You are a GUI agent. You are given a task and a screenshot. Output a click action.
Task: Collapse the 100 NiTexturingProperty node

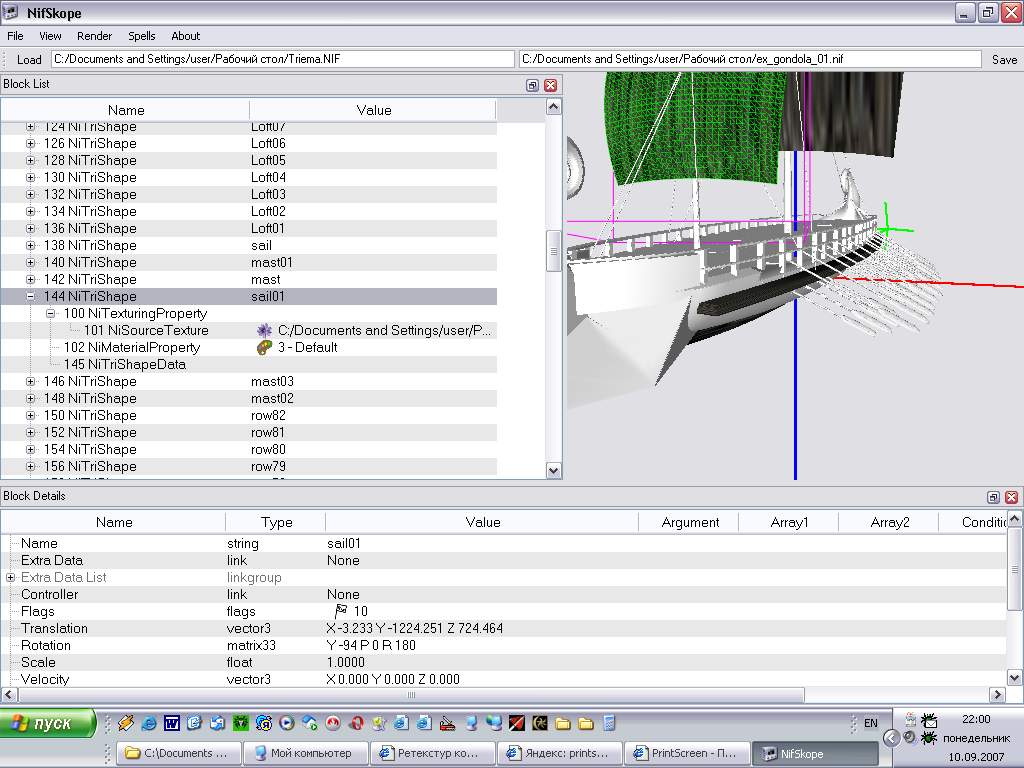click(x=50, y=313)
